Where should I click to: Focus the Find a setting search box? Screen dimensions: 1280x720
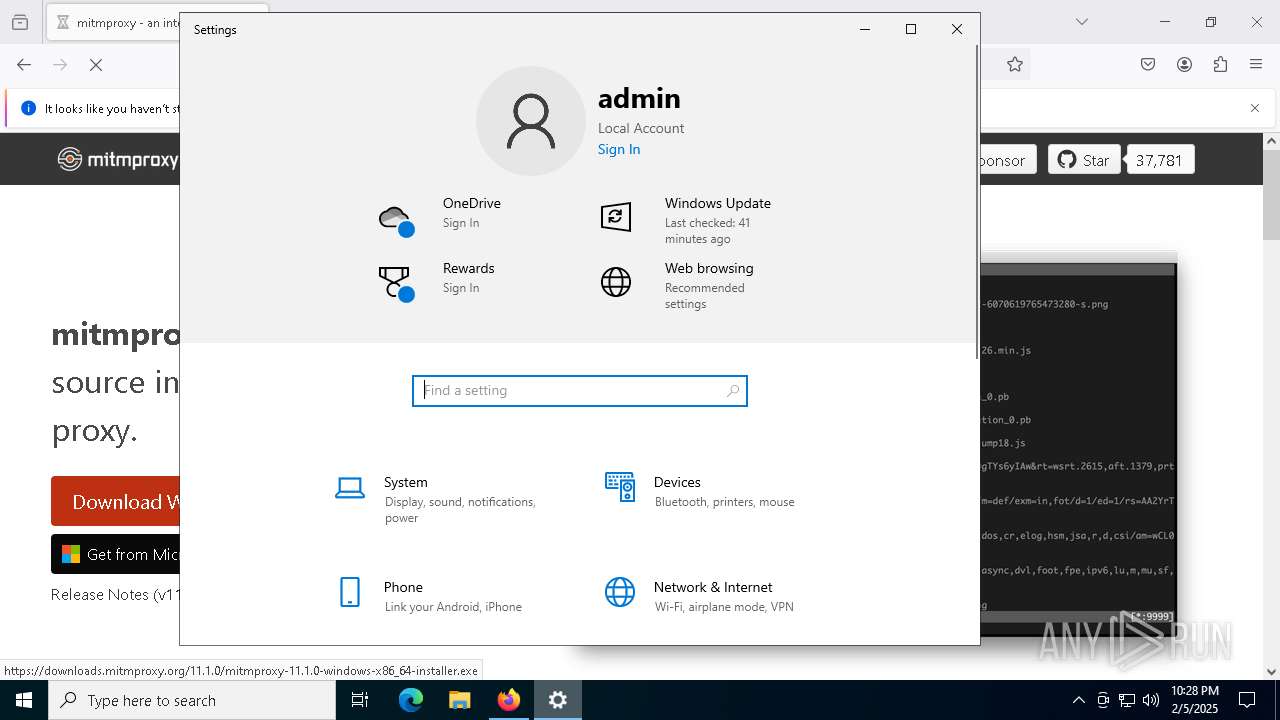click(x=580, y=391)
